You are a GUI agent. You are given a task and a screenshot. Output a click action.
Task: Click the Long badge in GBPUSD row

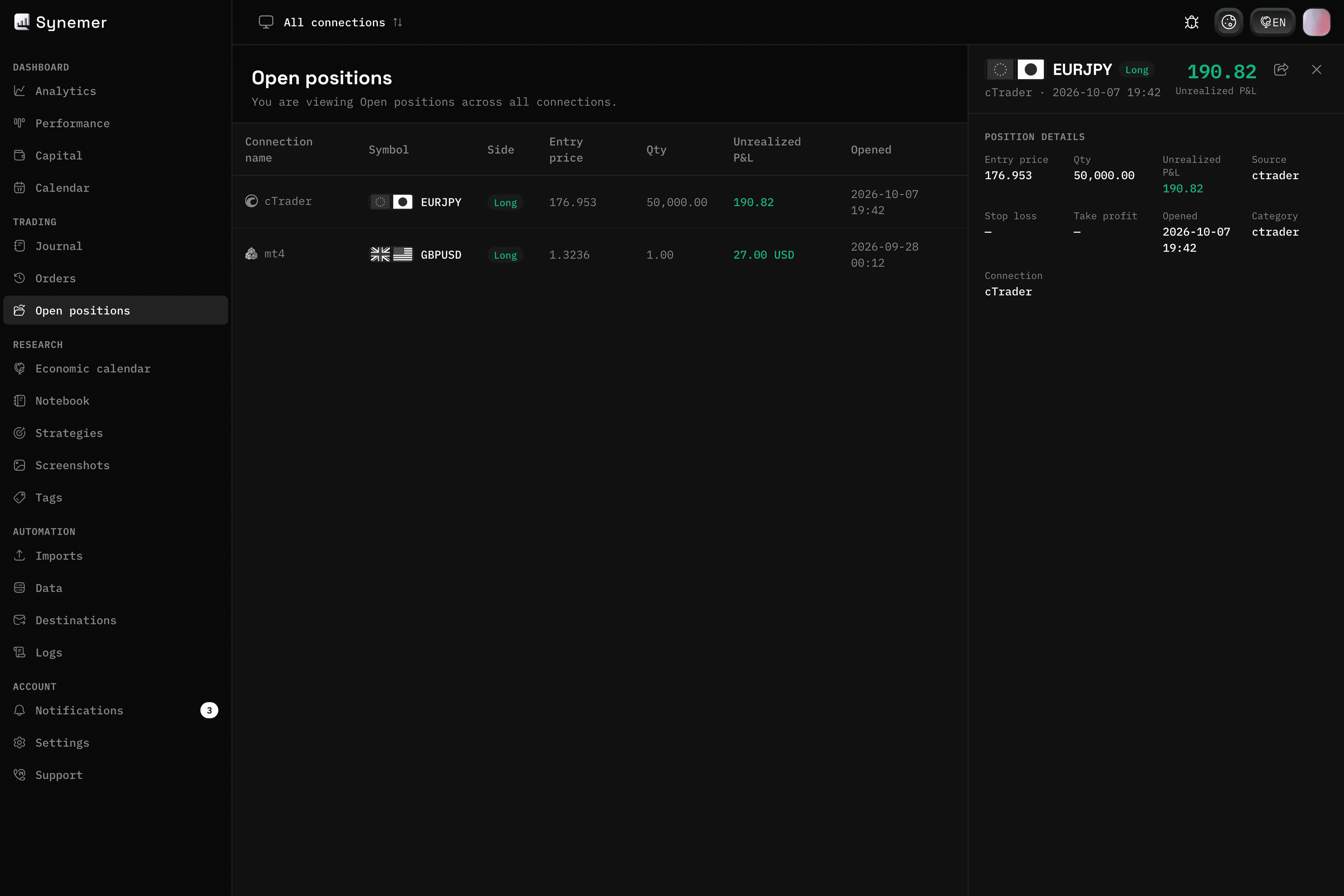point(505,255)
